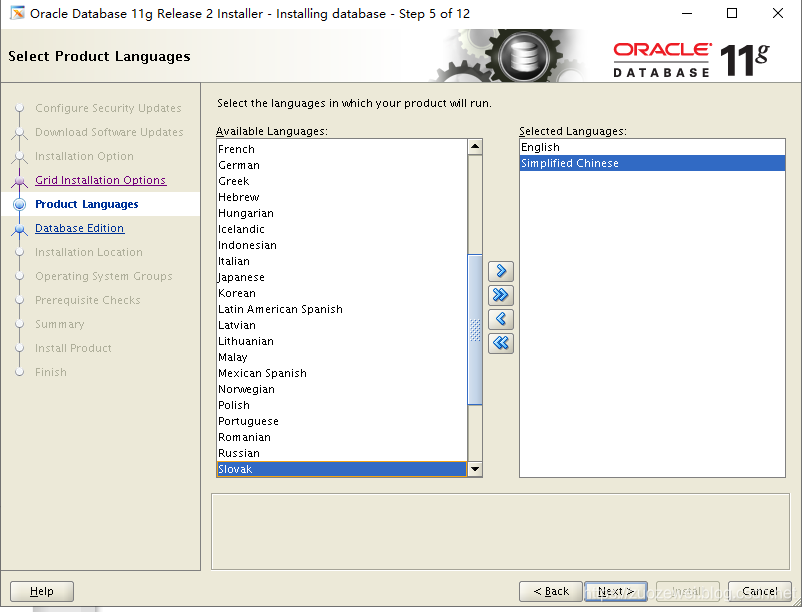This screenshot has width=807, height=612.
Task: Cancel the installation
Action: [760, 591]
